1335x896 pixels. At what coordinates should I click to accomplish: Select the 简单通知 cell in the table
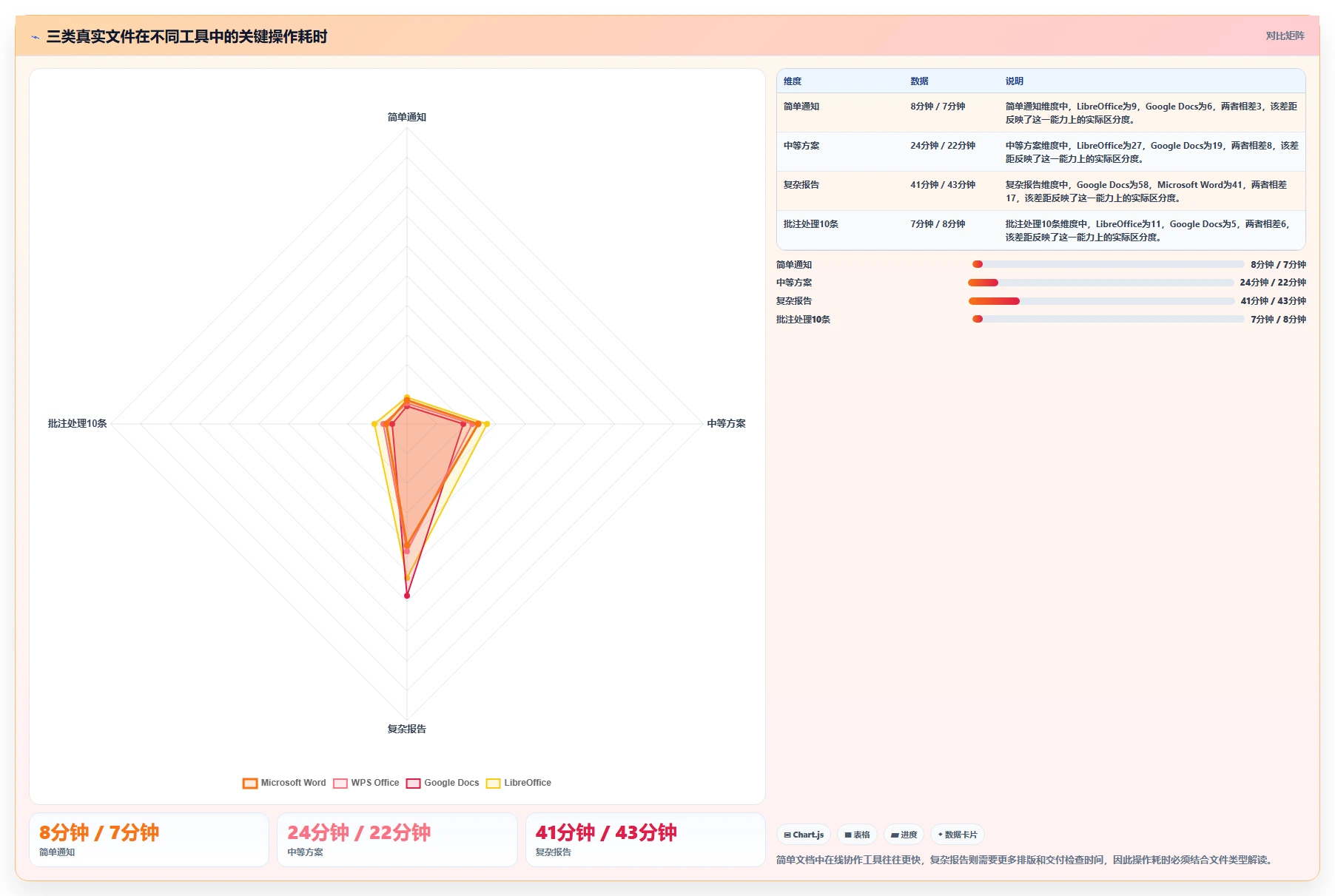(x=840, y=112)
